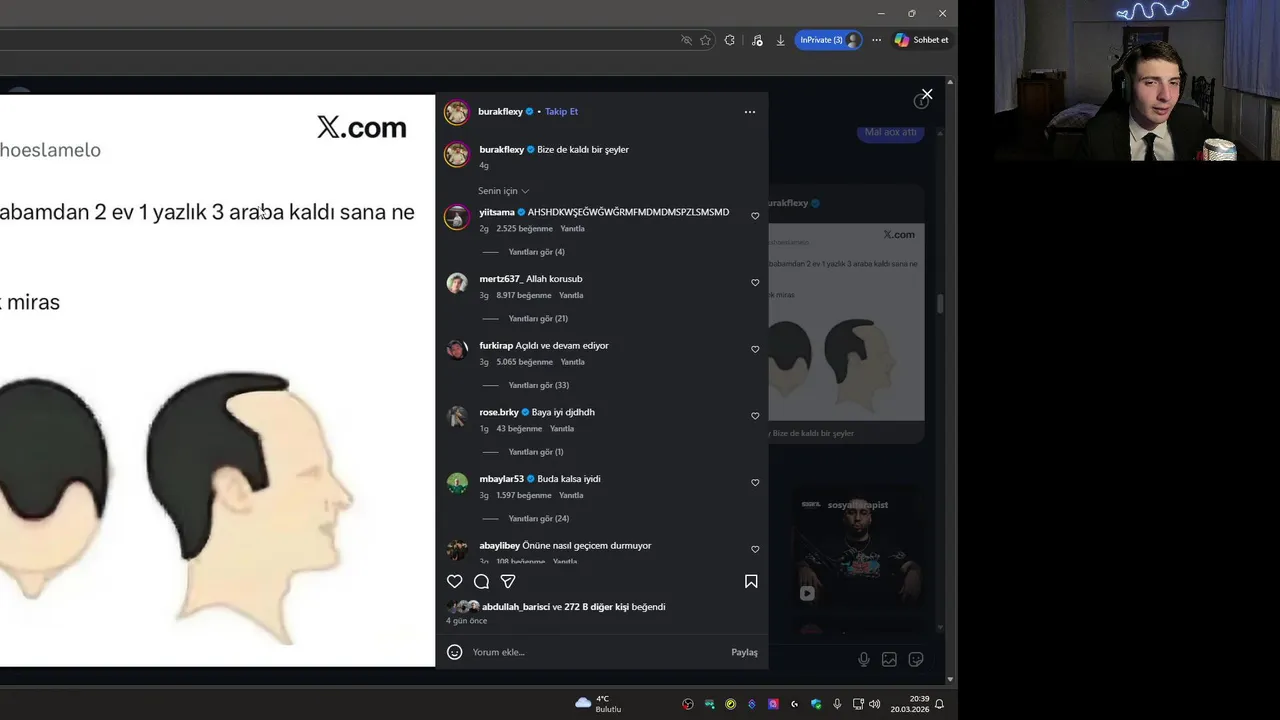Click the background chat image attach icon
The height and width of the screenshot is (720, 1280).
[889, 659]
